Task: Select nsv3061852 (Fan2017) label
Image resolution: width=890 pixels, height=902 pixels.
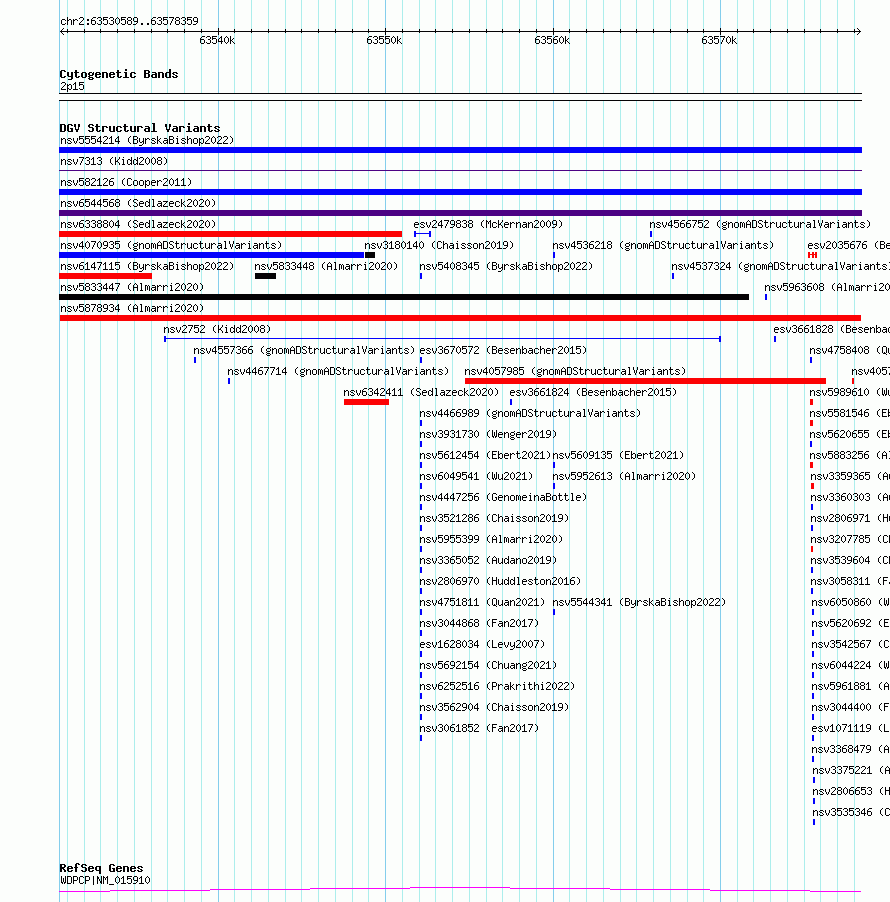Action: click(479, 728)
